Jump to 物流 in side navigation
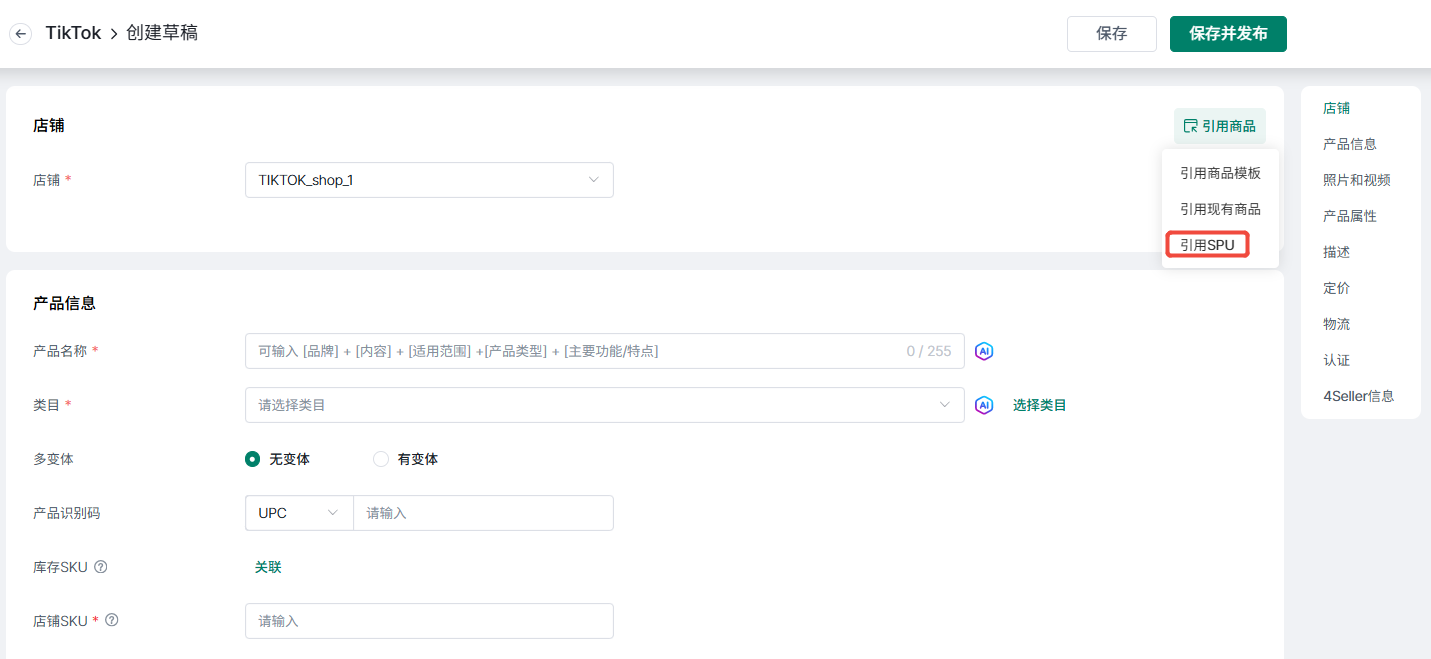Screen dimensions: 1431x659 tap(1336, 324)
